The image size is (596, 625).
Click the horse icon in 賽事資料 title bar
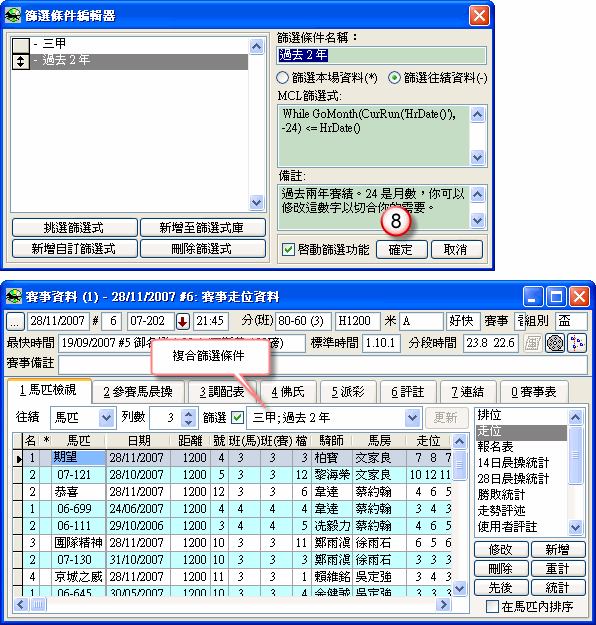tap(14, 297)
